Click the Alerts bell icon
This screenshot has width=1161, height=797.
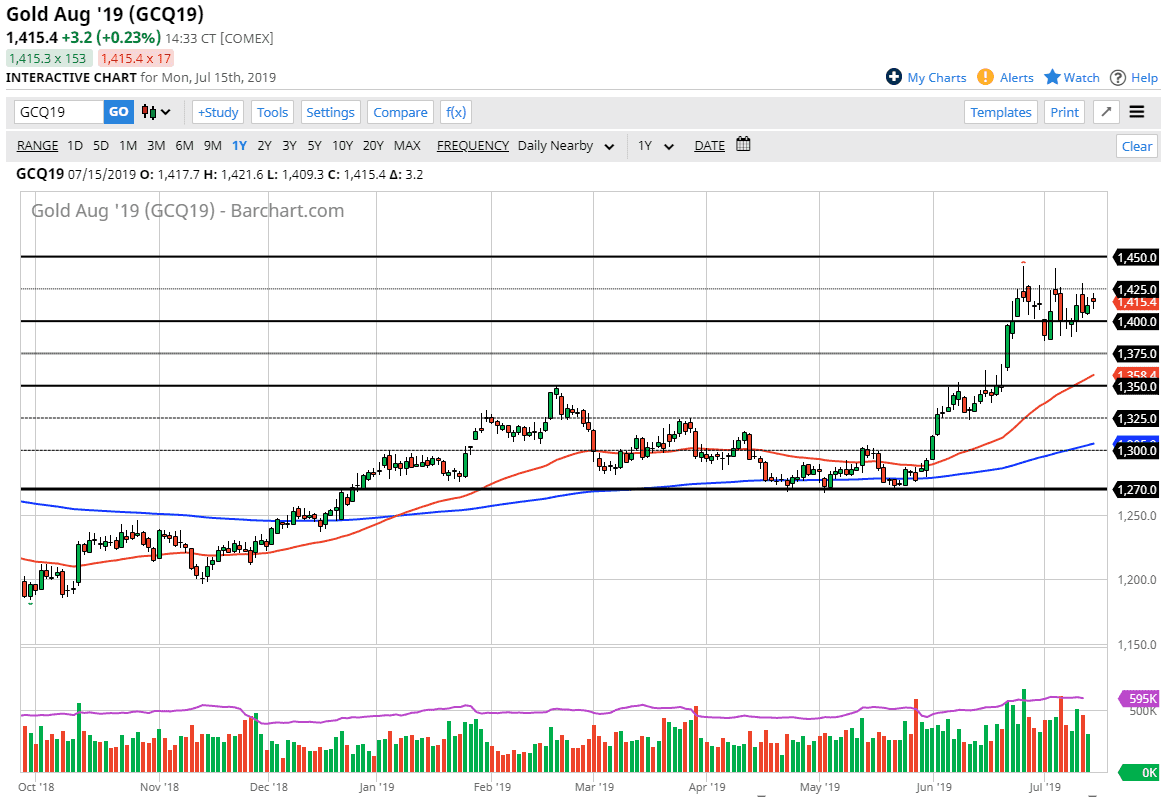pos(985,77)
